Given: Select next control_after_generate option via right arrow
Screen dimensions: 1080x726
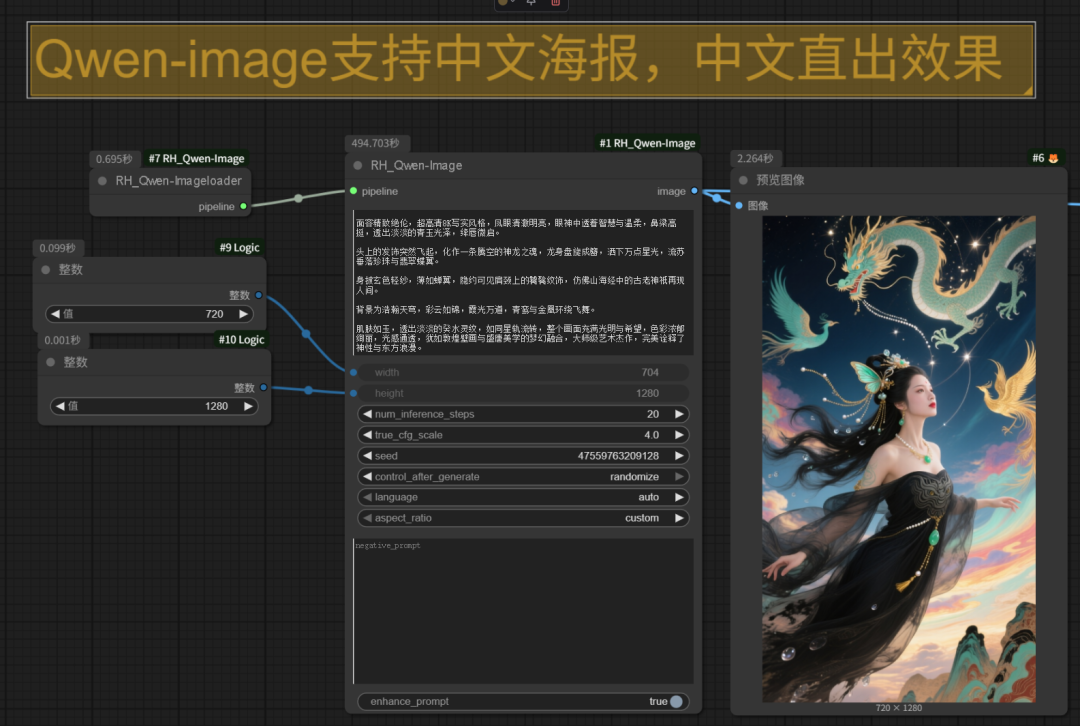Looking at the screenshot, I should pyautogui.click(x=679, y=476).
